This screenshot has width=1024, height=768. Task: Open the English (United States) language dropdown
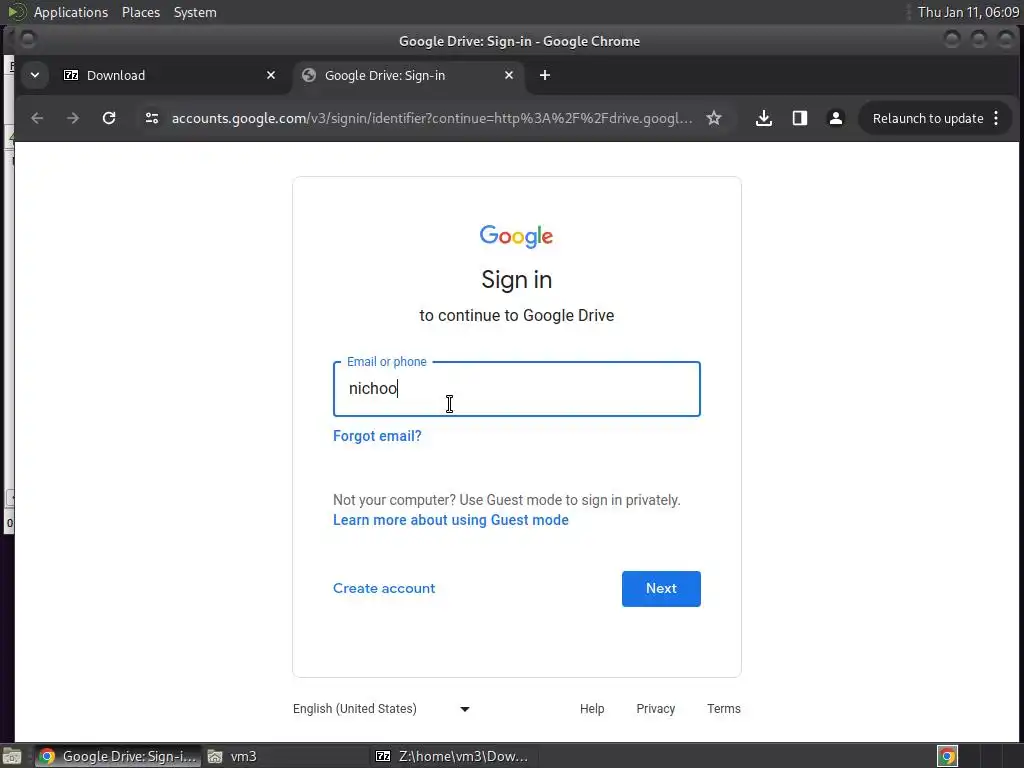coord(381,709)
